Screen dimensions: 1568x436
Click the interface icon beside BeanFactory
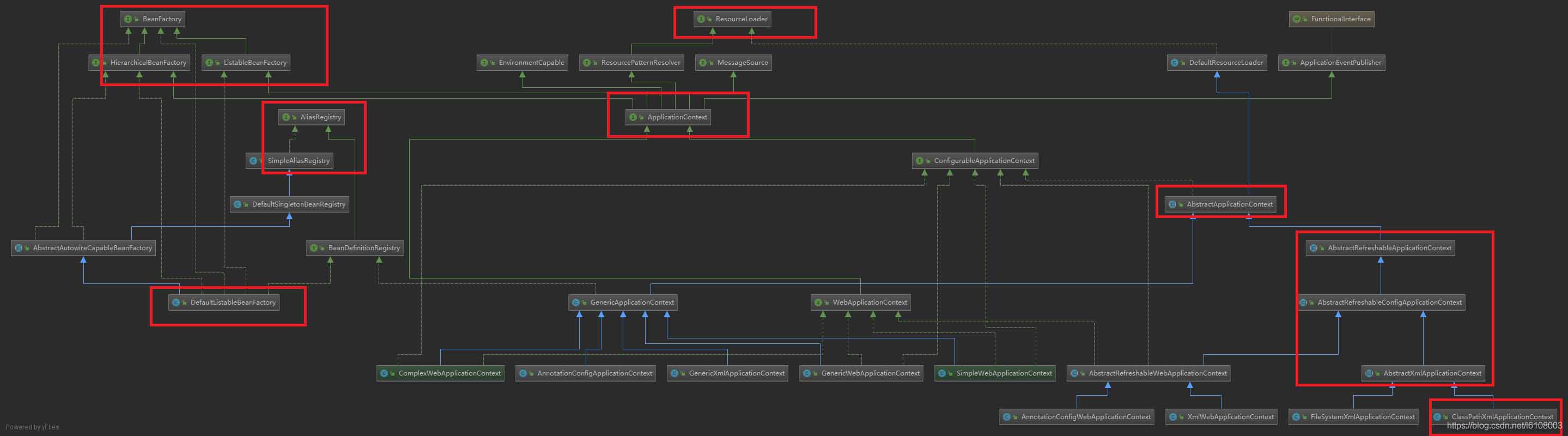[x=128, y=19]
